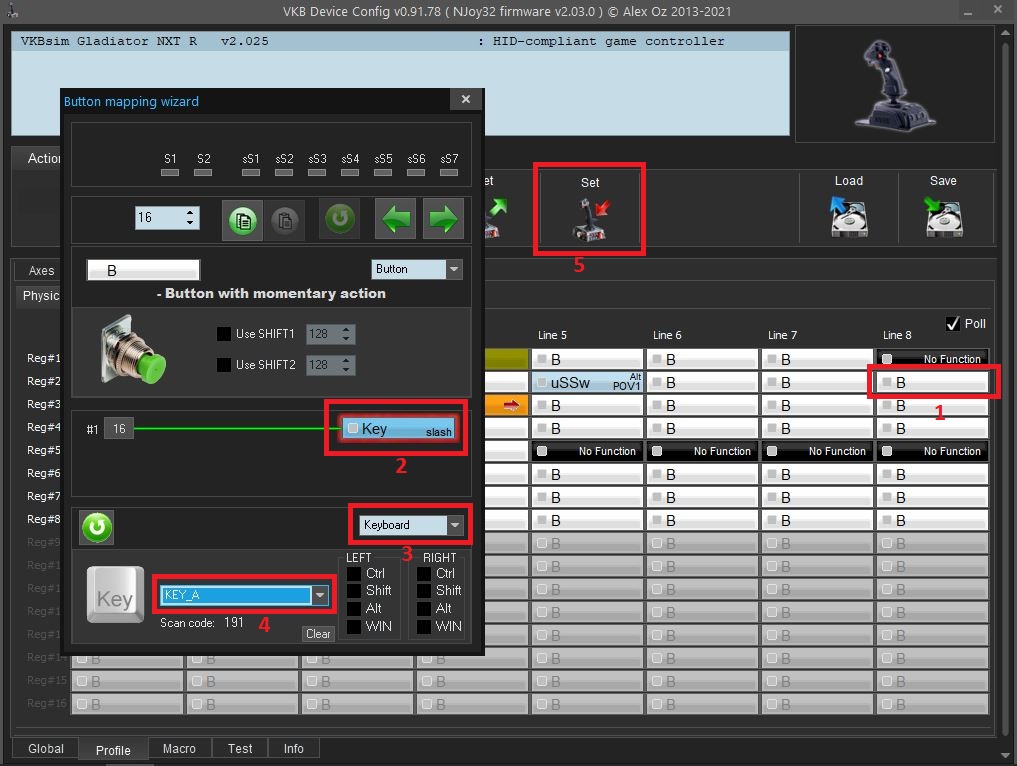Click the green copy button in wizard
1017x766 pixels.
[243, 220]
